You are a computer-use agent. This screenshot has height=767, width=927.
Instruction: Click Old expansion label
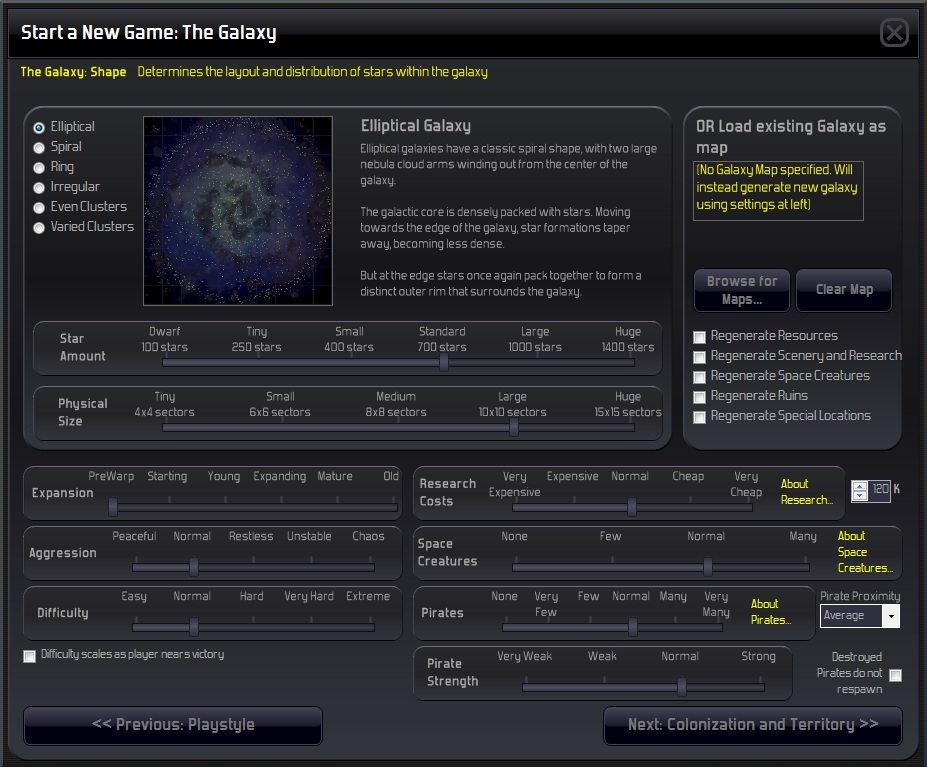pos(391,477)
